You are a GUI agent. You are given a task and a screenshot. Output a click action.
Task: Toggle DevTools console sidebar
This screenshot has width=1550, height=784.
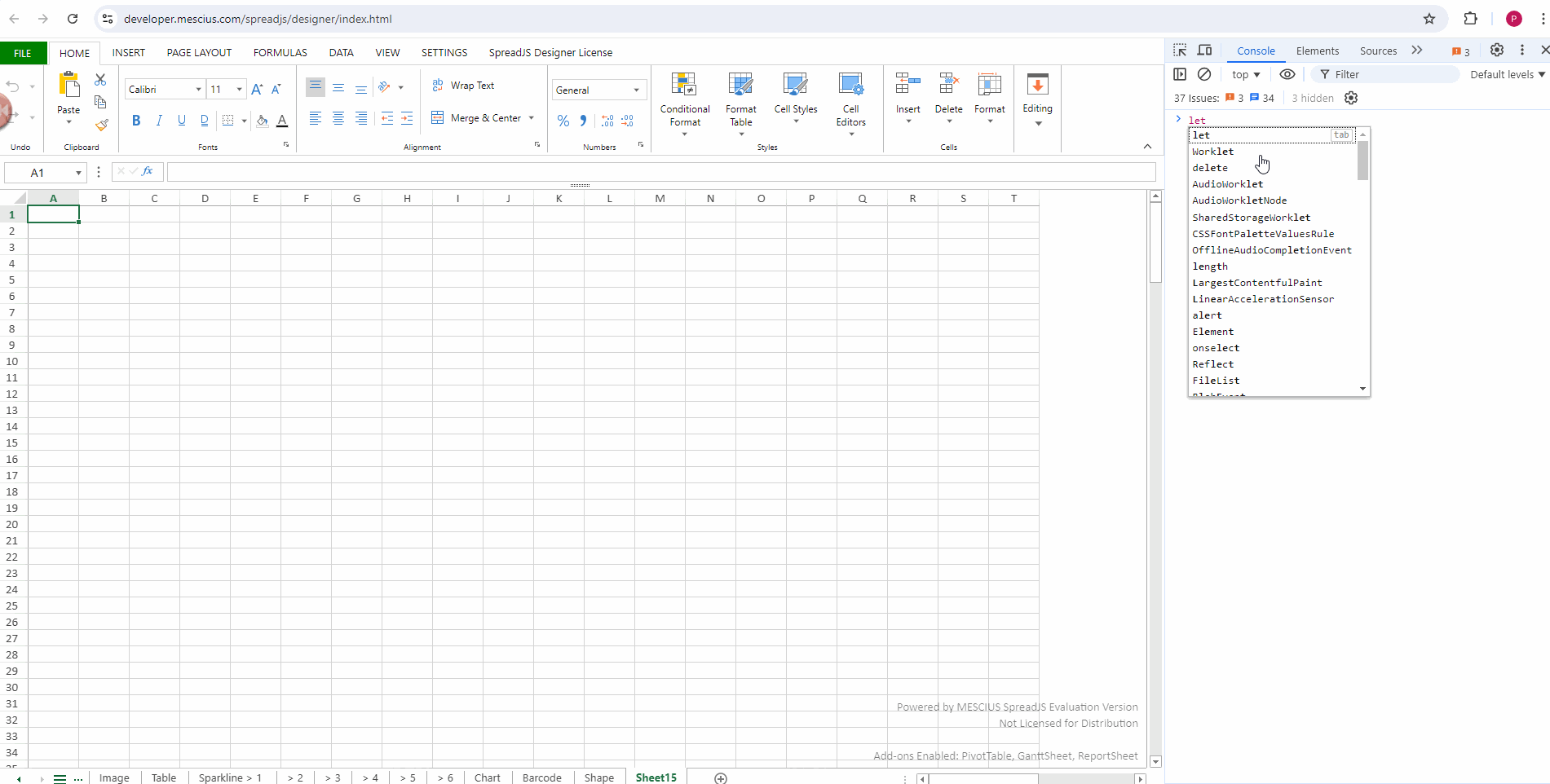coord(1180,74)
